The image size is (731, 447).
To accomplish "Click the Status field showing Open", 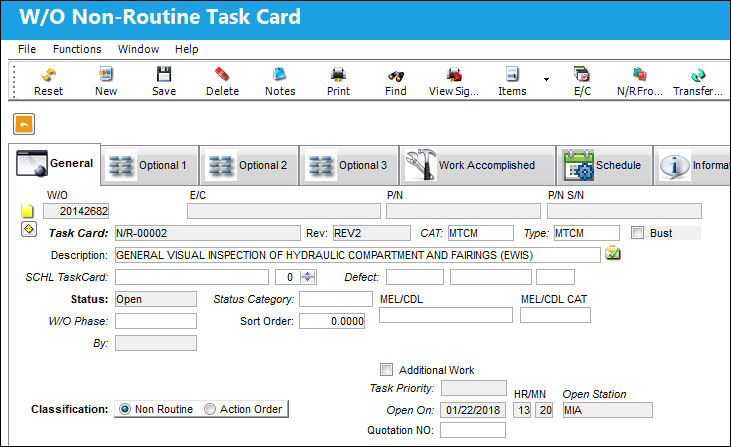I will click(156, 299).
